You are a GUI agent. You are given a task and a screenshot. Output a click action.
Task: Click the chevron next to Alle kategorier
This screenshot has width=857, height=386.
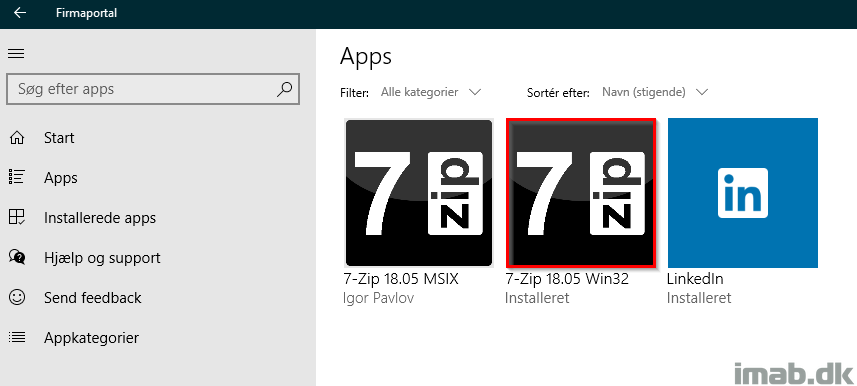tap(475, 92)
